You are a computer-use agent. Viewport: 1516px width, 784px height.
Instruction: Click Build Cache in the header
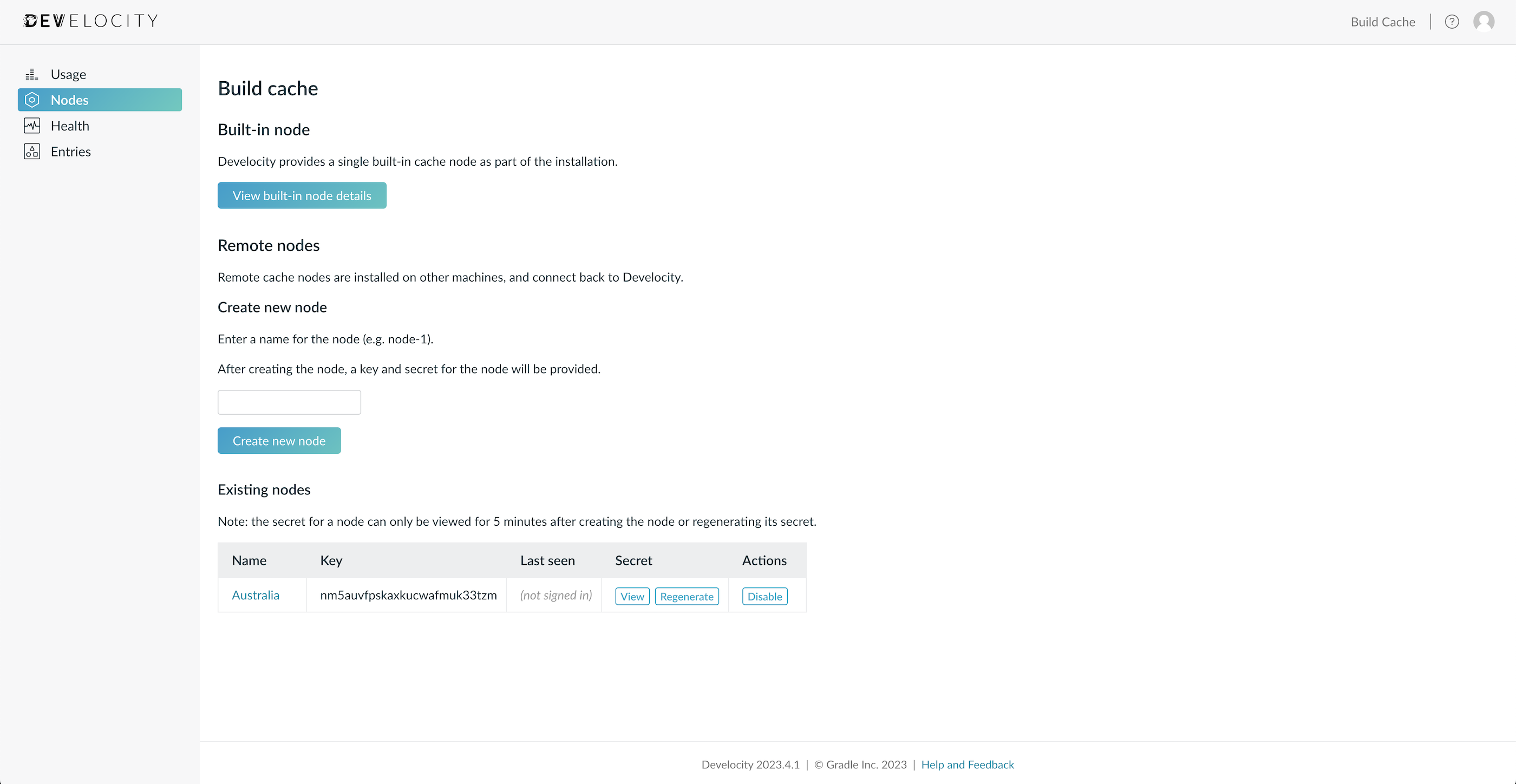point(1382,22)
